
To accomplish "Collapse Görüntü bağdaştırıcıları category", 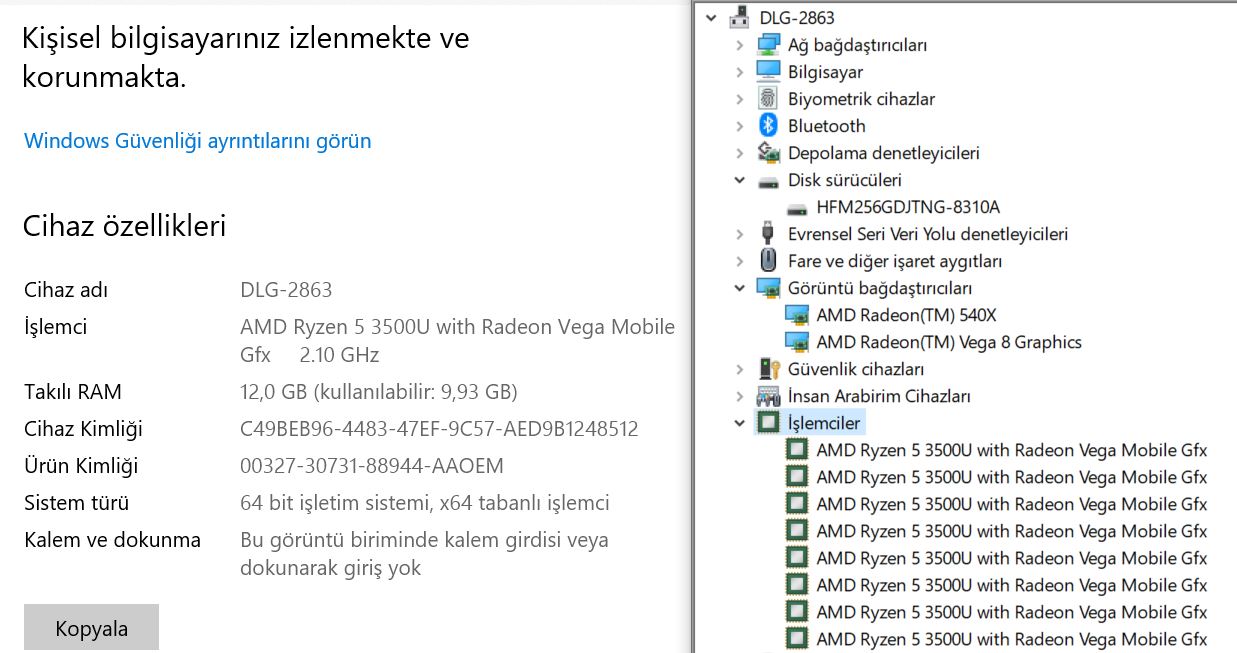I will 739,288.
